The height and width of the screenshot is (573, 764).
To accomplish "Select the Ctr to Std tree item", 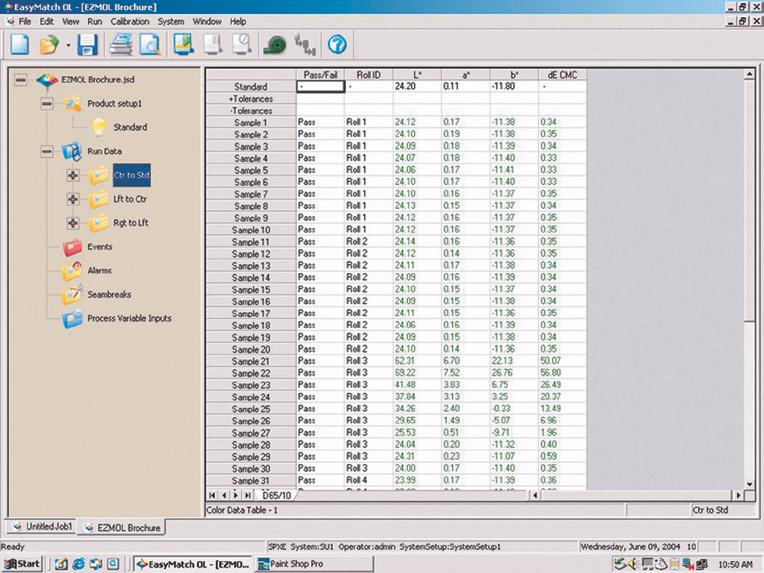I will point(132,175).
